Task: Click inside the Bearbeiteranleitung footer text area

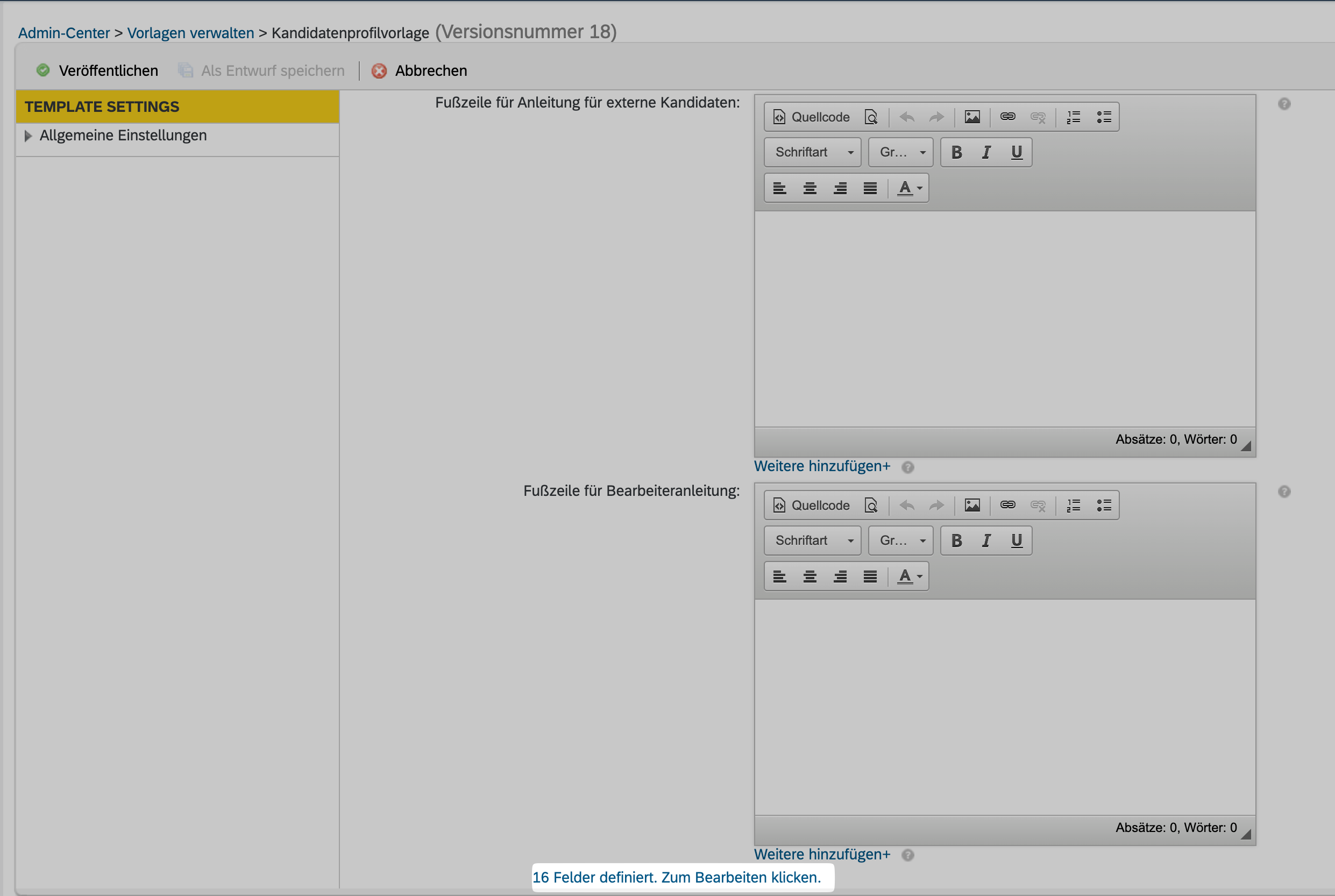Action: tap(1005, 706)
